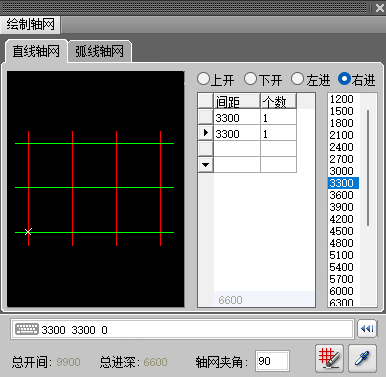The height and width of the screenshot is (377, 386).
Task: Click the keyboard icon in input box
Action: [27, 329]
